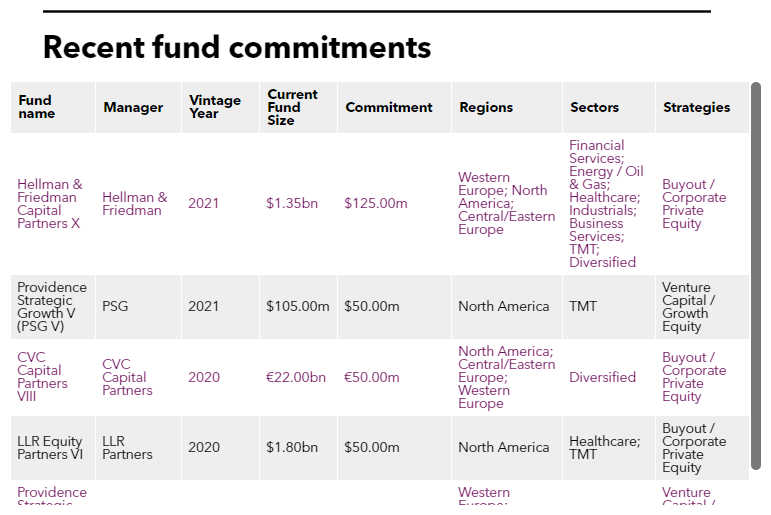Click CVC row 'Buyout / Corporate Private Equity'
Image resolution: width=771 pixels, height=515 pixels.
694,377
